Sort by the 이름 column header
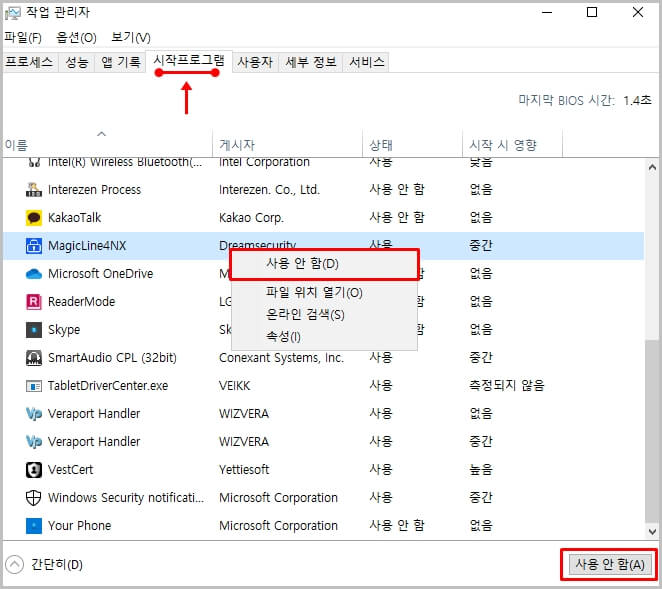The image size is (662, 589). click(107, 143)
